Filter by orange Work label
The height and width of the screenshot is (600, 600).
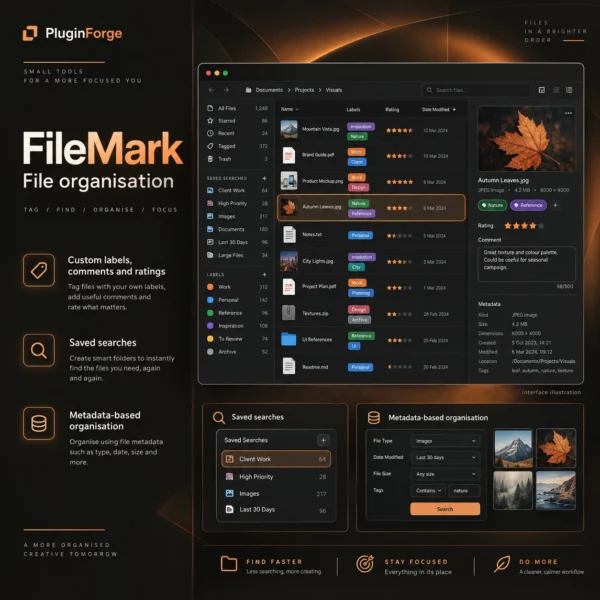tap(237, 287)
